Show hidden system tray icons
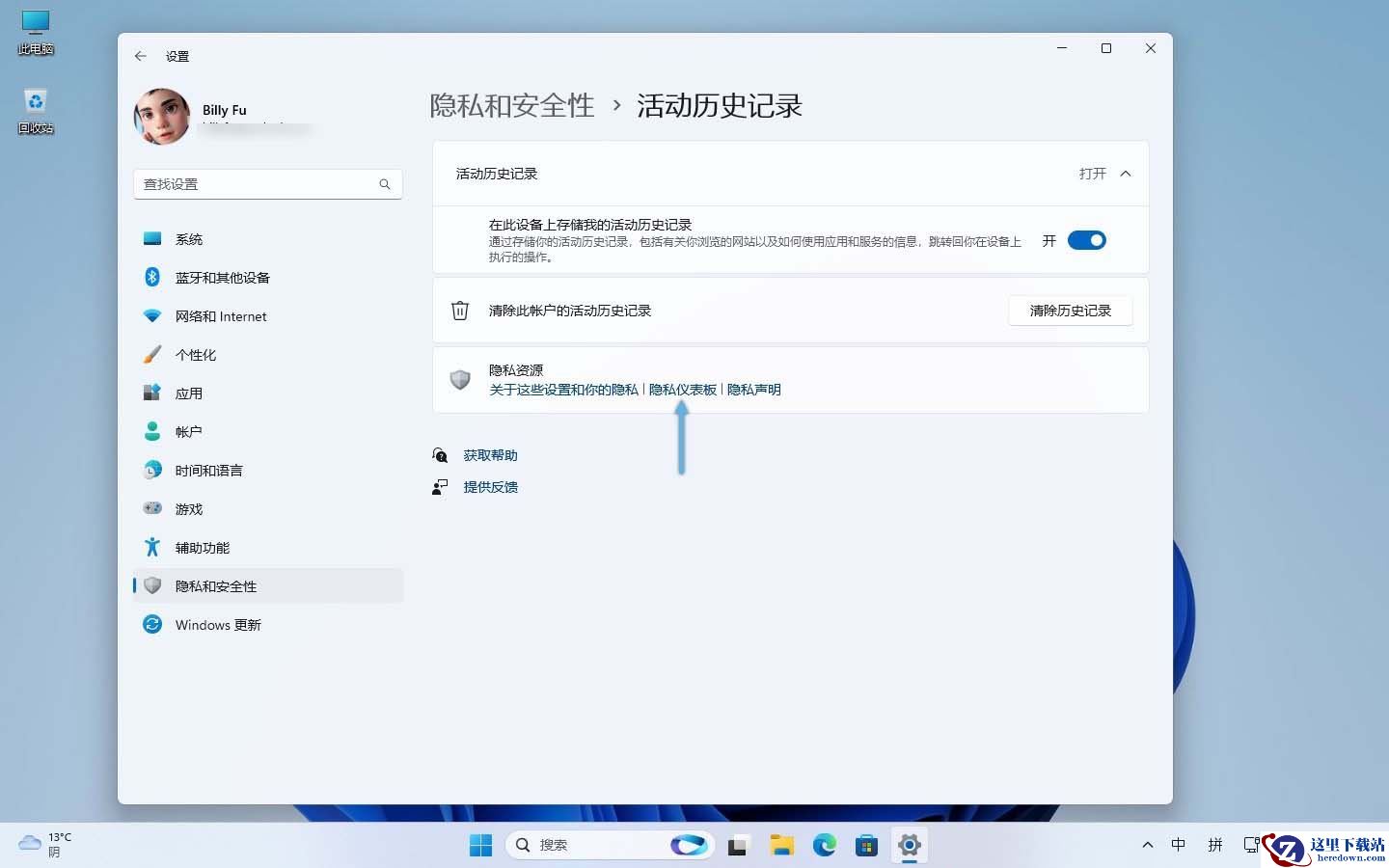The height and width of the screenshot is (868, 1389). coord(1148,845)
